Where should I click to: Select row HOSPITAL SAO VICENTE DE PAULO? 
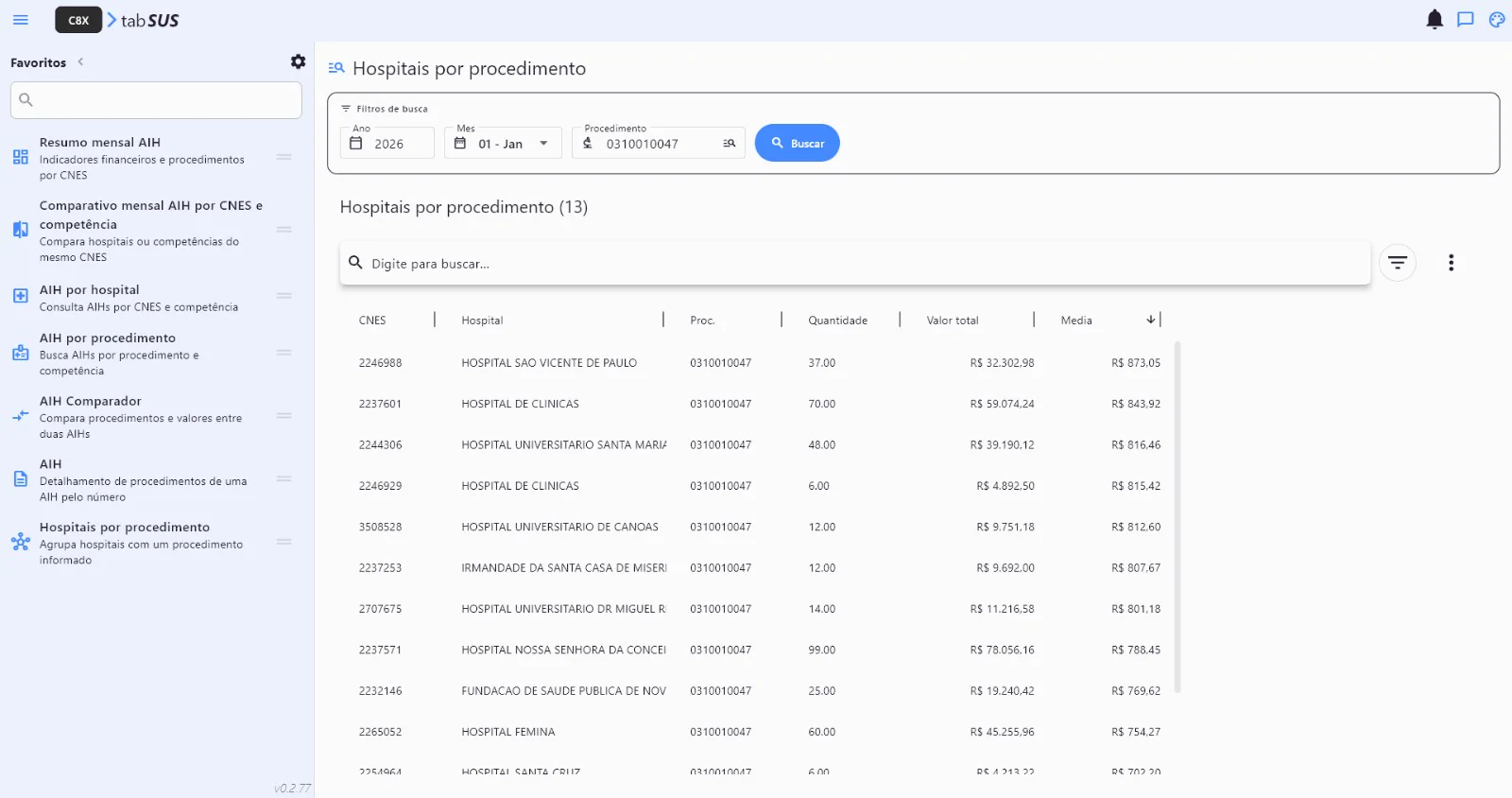coord(760,363)
